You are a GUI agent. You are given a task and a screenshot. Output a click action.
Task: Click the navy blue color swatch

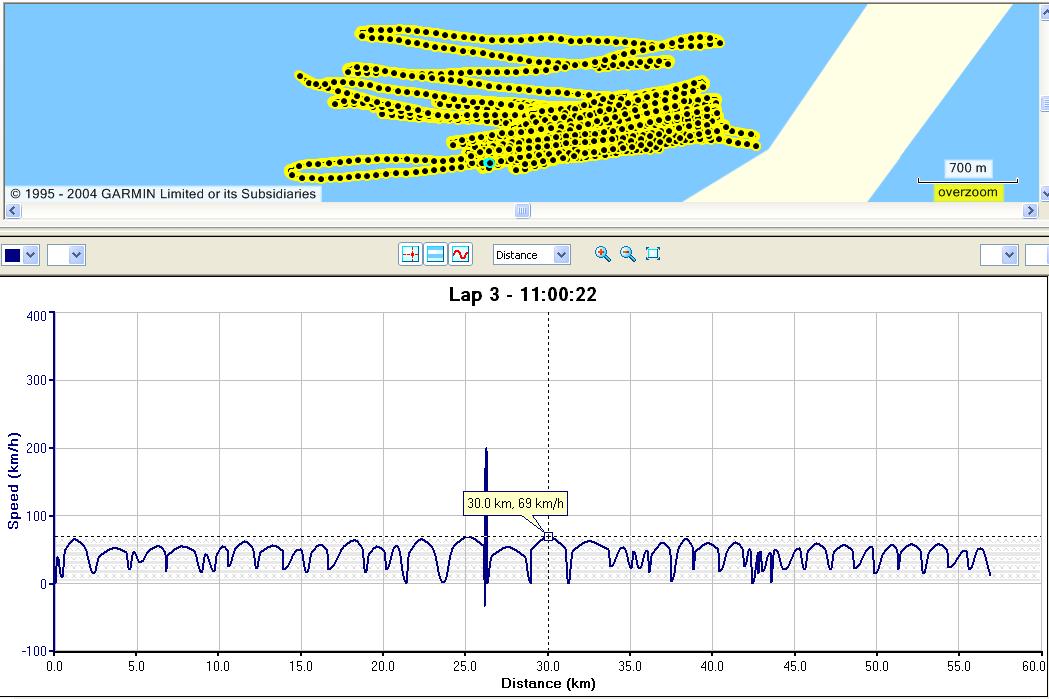[11, 255]
